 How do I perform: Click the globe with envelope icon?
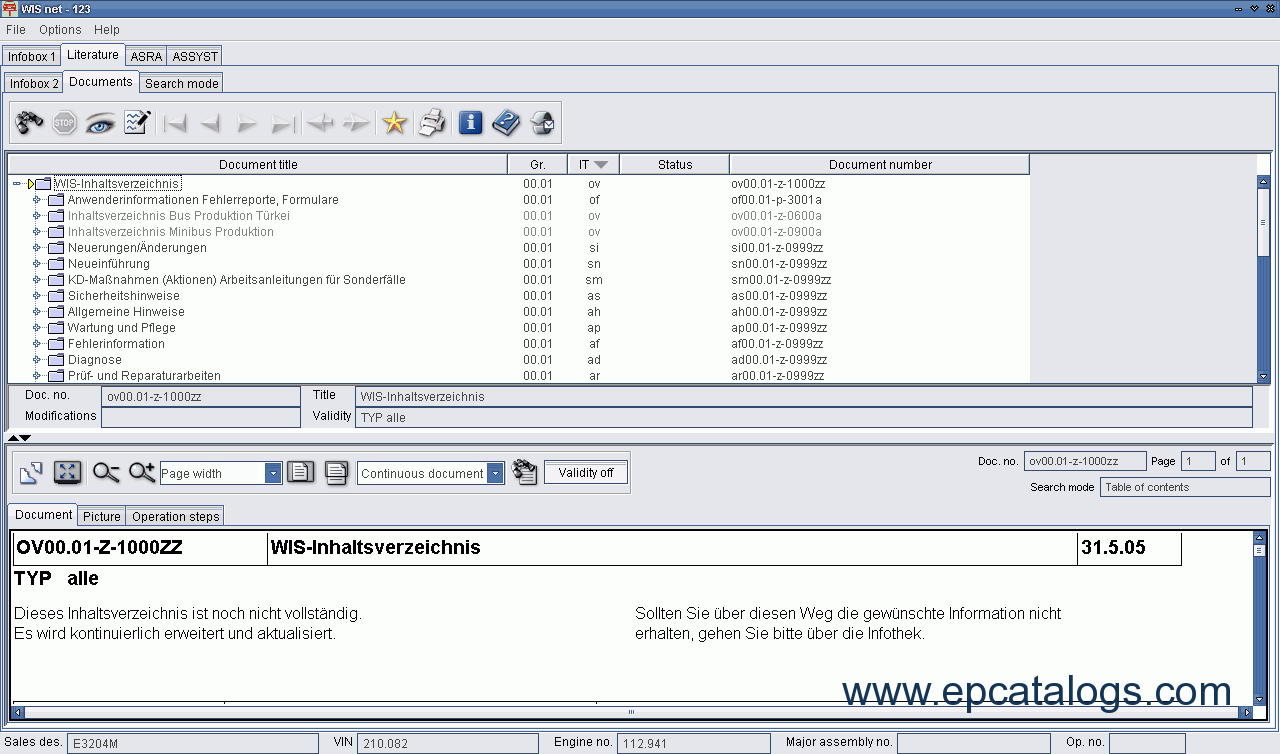542,123
